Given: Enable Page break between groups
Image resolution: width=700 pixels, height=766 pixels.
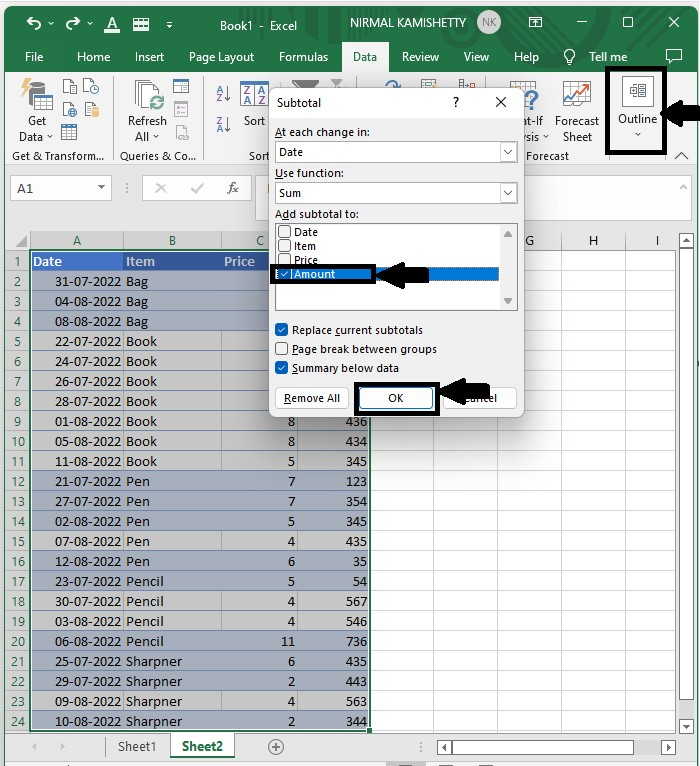Looking at the screenshot, I should point(281,349).
